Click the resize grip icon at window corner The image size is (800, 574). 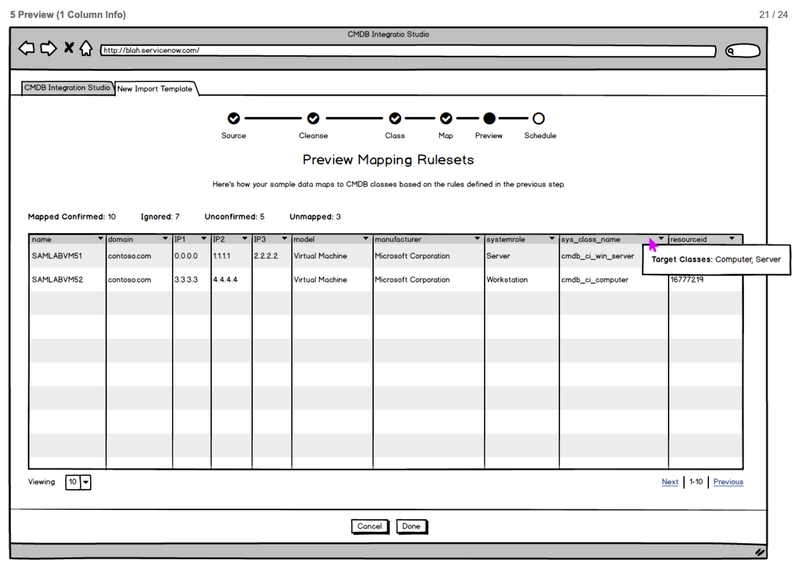pos(760,552)
